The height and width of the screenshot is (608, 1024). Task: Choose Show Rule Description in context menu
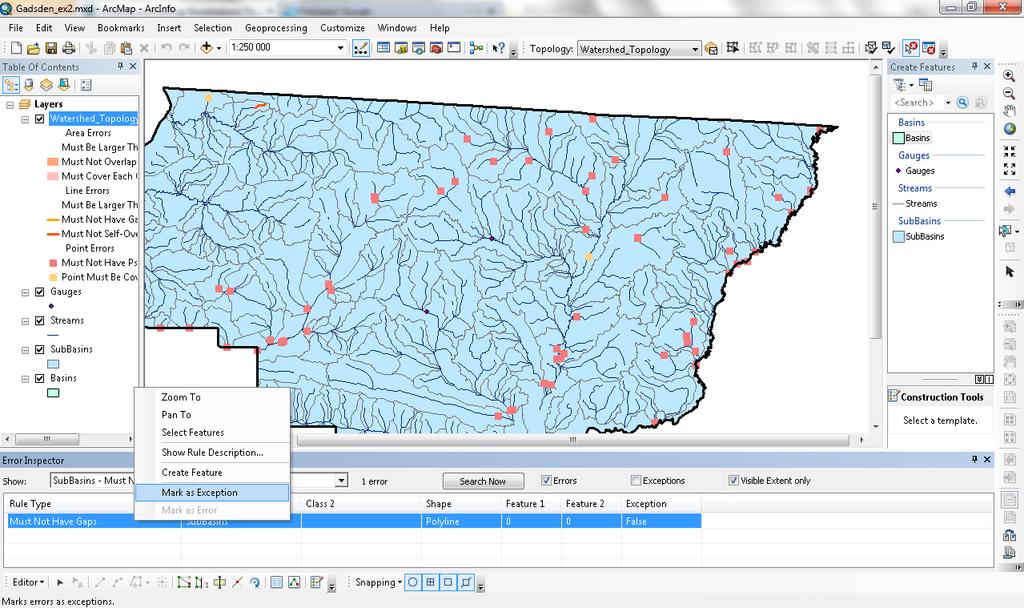coord(212,452)
